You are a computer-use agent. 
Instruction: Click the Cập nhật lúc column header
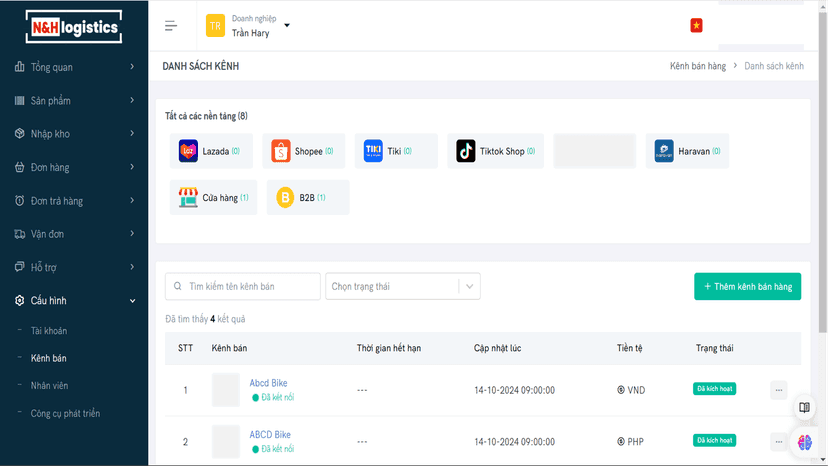[497, 348]
